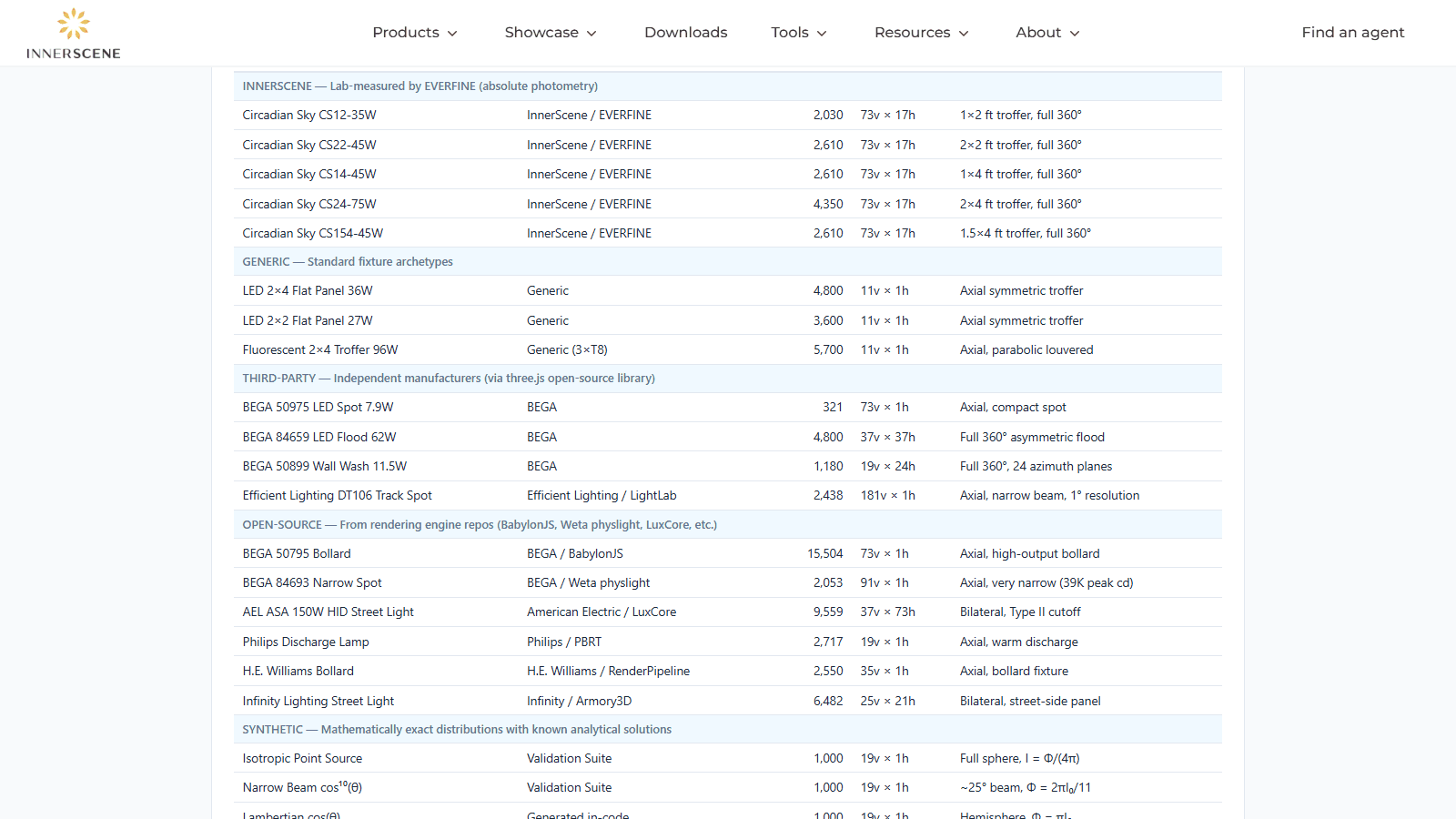Select BEGA 50899 Wall Wash 11.5W
The height and width of the screenshot is (819, 1456).
tap(325, 466)
